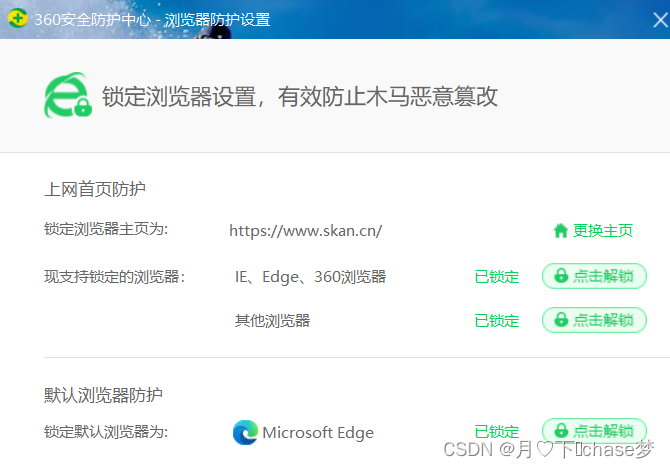
Task: Click the Microsoft Edge logo icon
Action: [245, 432]
